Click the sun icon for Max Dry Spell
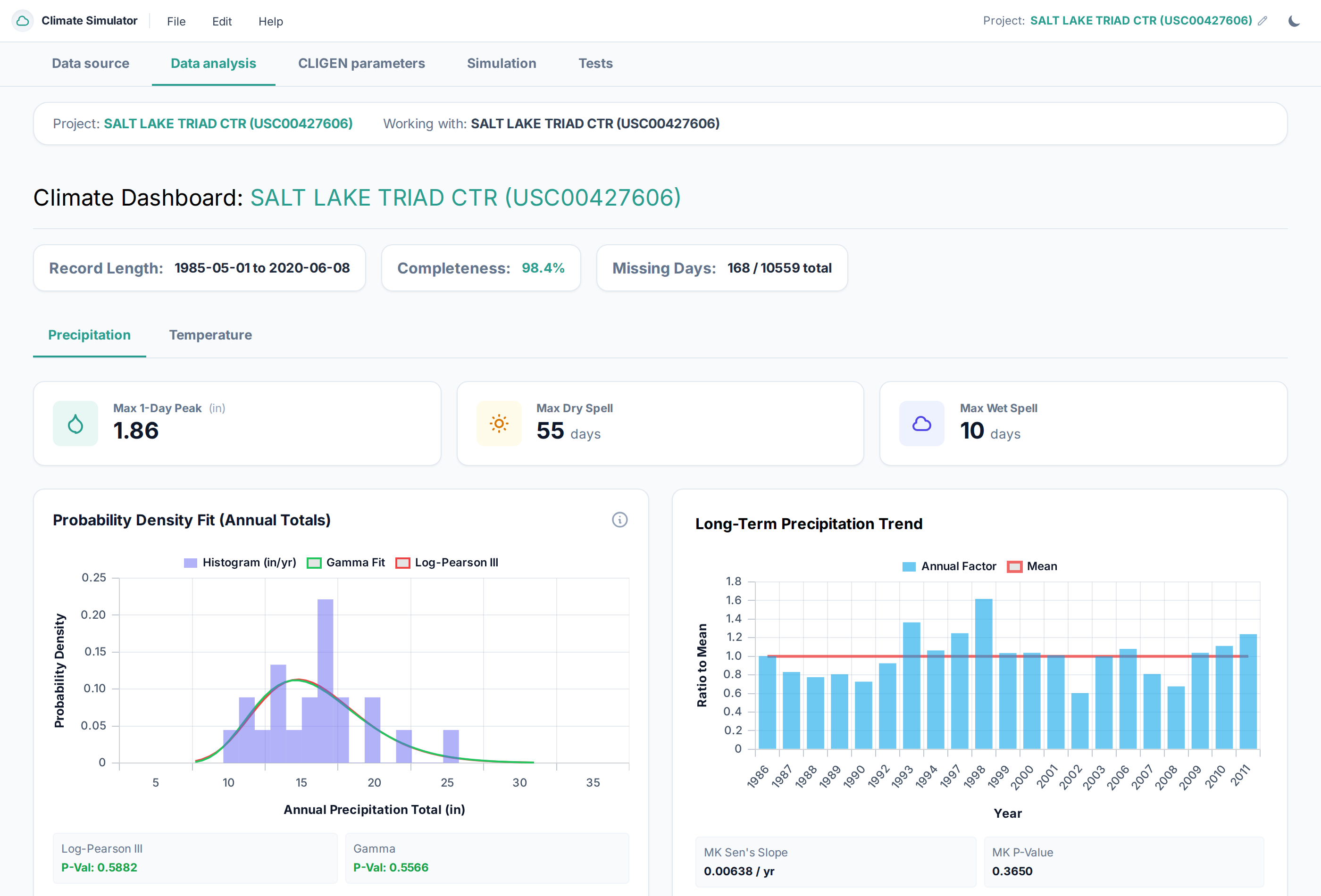1321x896 pixels. (499, 424)
